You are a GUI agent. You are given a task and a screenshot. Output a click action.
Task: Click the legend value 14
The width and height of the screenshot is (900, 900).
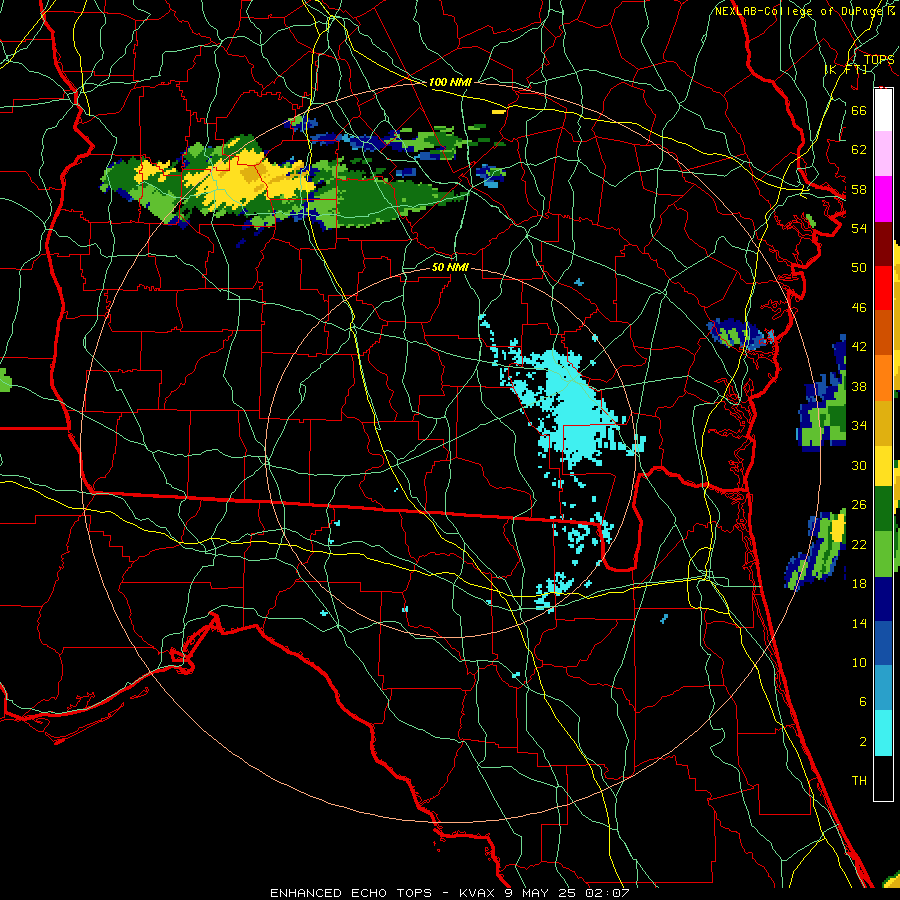click(859, 623)
